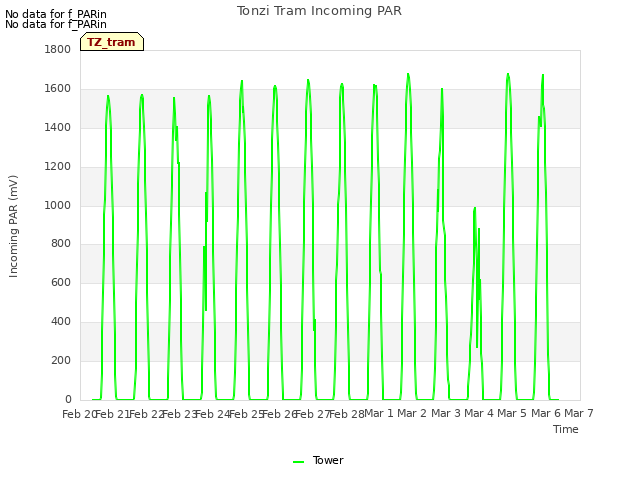Click the green Tower legend line swatch
This screenshot has width=640, height=480.
(298, 462)
